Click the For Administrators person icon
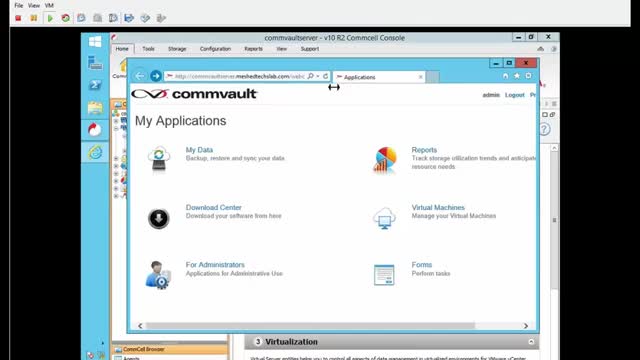Image resolution: width=640 pixels, height=360 pixels. pyautogui.click(x=158, y=275)
